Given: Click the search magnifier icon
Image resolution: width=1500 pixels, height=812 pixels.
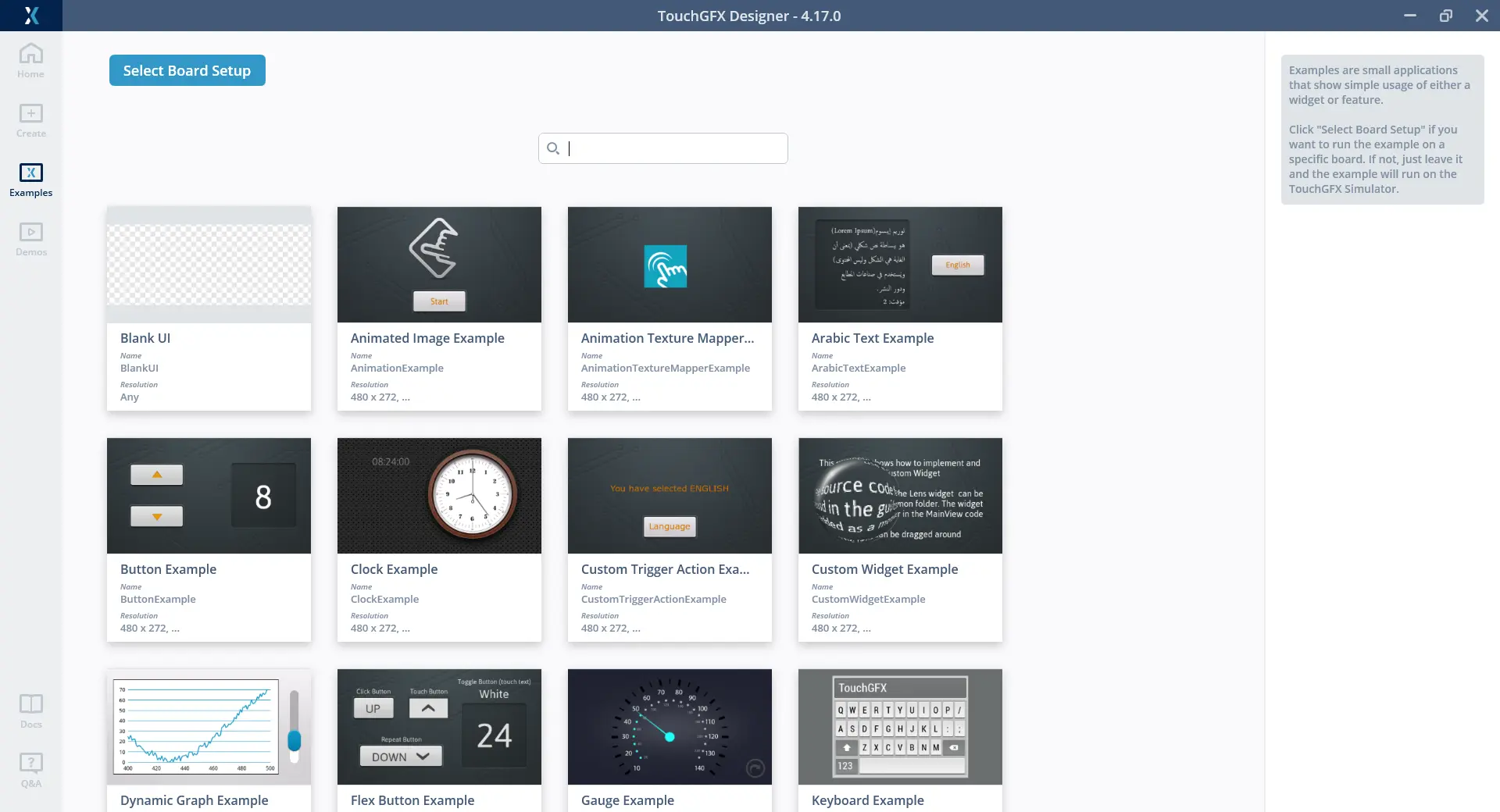Looking at the screenshot, I should point(553,148).
